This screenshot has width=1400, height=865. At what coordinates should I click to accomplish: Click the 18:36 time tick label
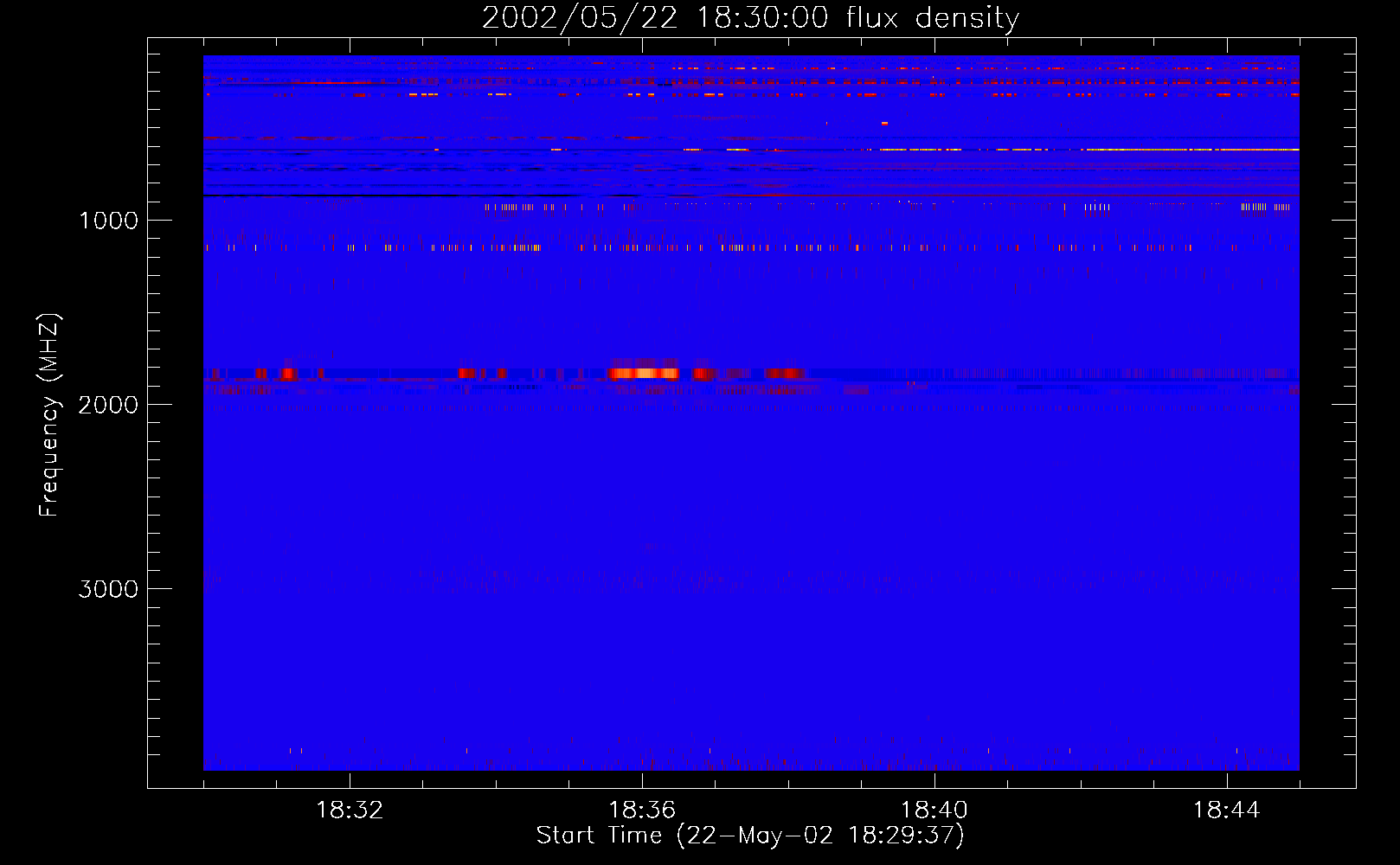(x=642, y=811)
